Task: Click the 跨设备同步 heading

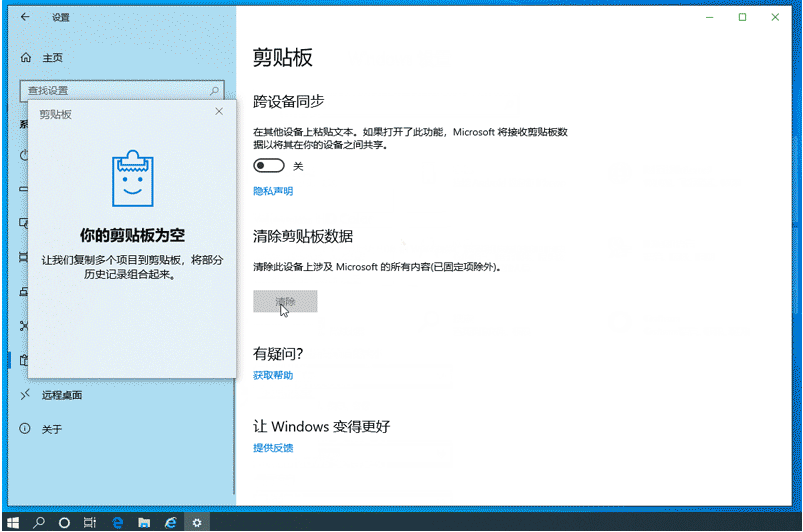Action: (x=288, y=101)
